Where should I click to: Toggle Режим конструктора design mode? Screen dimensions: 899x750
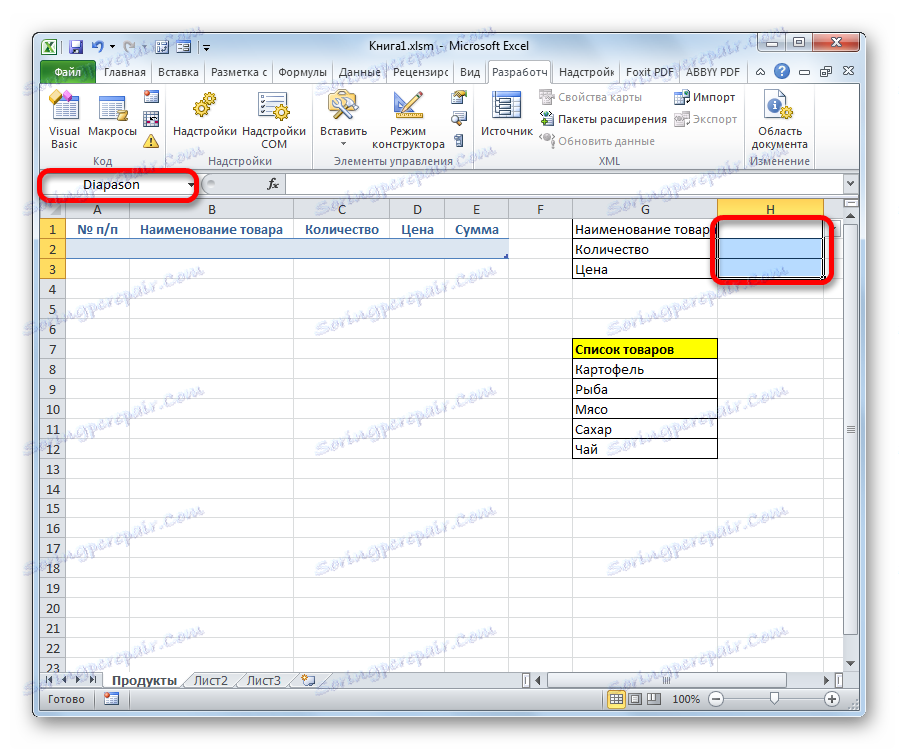coord(408,120)
